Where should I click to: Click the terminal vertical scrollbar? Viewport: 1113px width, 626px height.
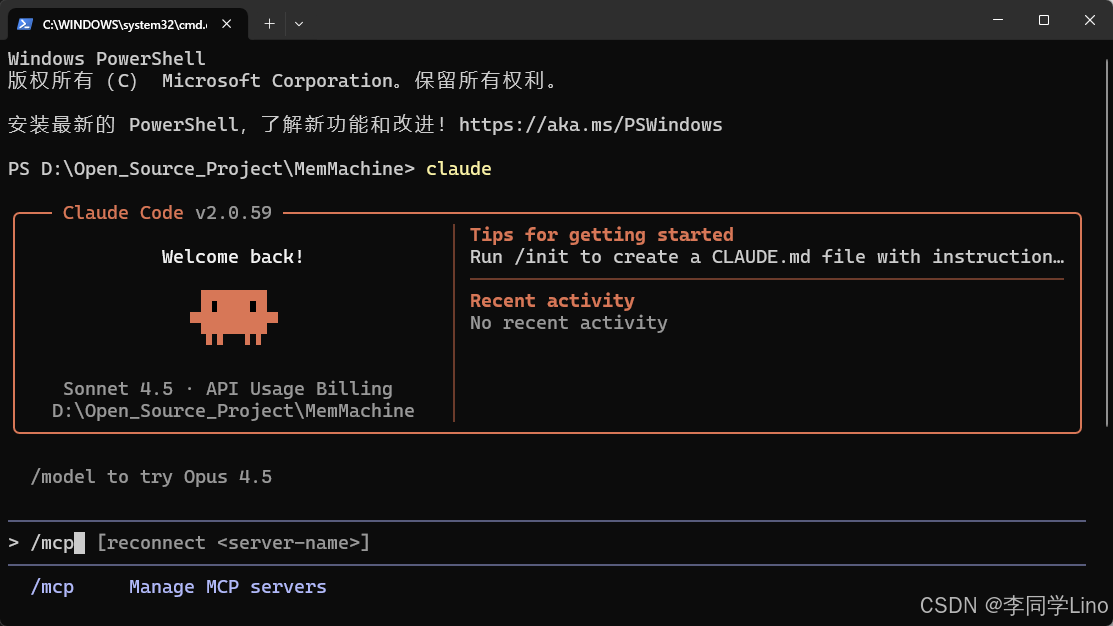tap(1107, 241)
